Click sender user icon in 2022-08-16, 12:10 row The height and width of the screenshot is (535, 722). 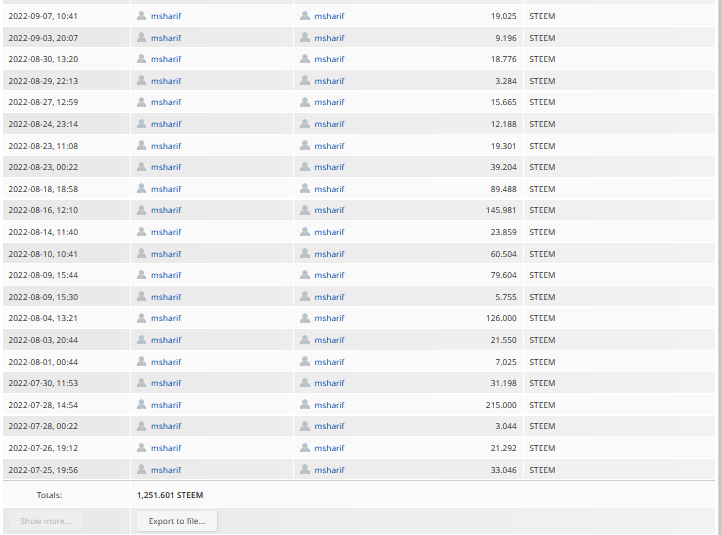[x=141, y=209]
